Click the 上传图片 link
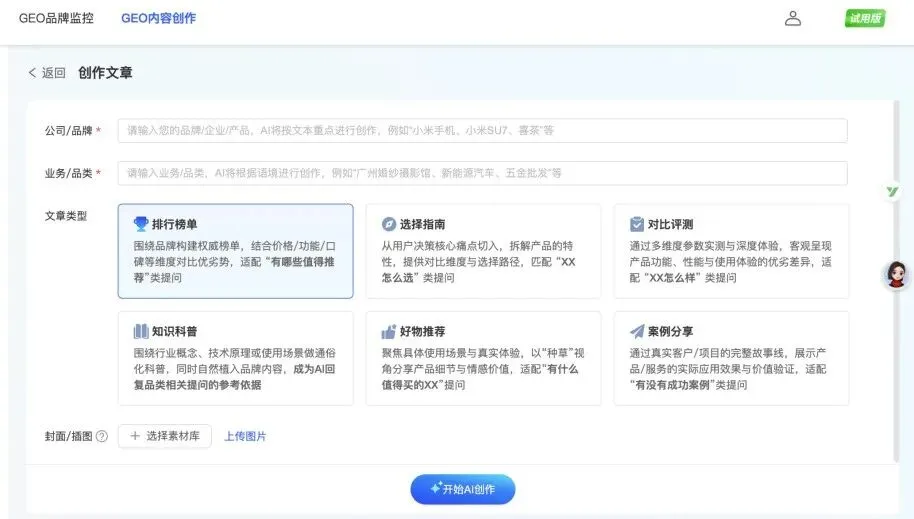 click(x=245, y=436)
